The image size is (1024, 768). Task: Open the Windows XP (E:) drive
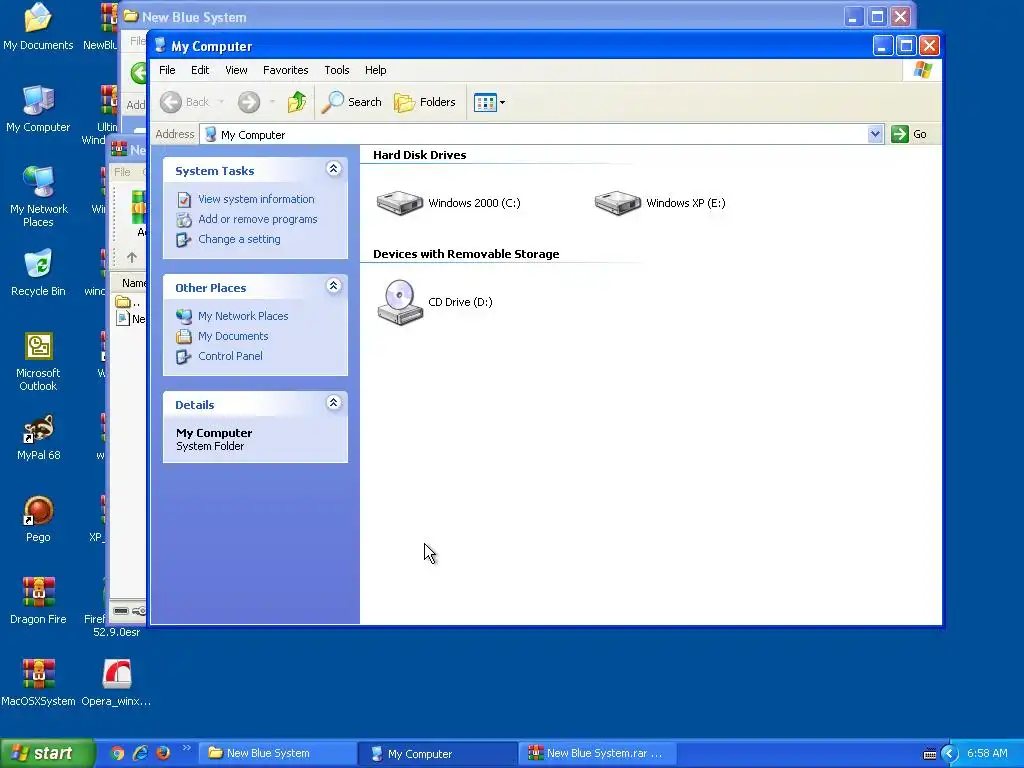pyautogui.click(x=660, y=203)
